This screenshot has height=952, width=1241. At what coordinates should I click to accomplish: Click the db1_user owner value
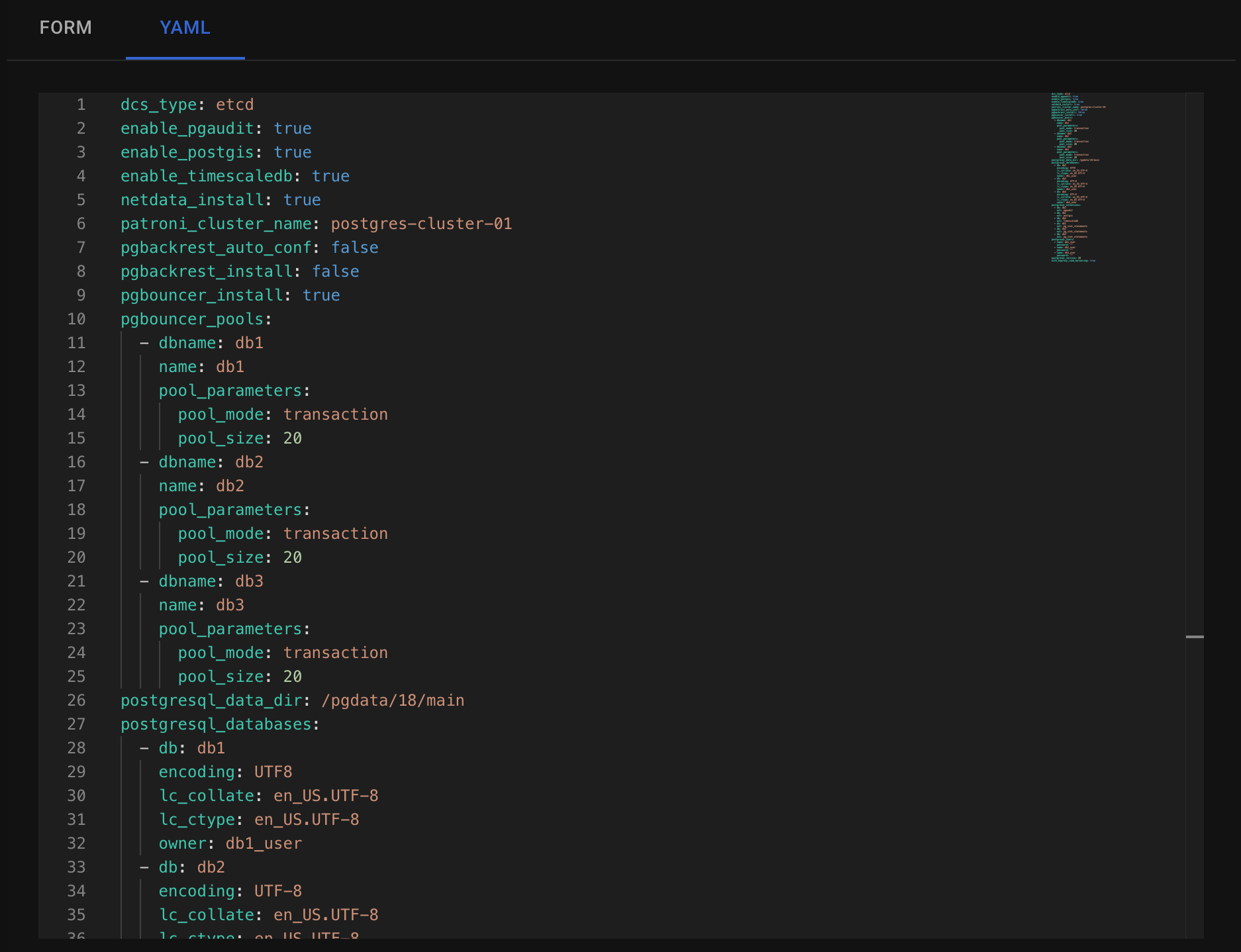(x=264, y=843)
